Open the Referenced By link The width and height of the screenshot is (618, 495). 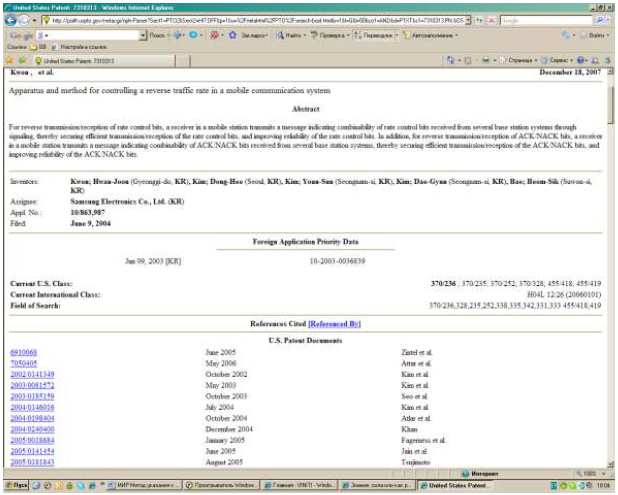point(335,325)
